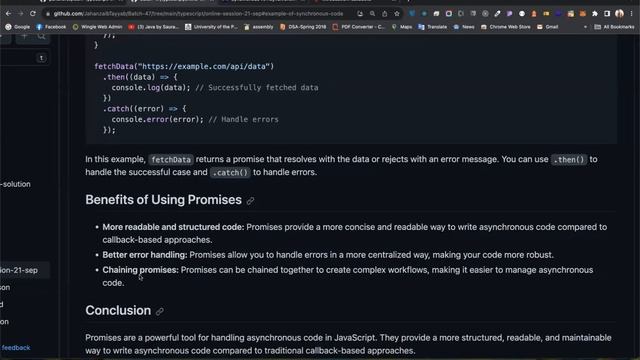Click 'More readable and structured code:' bullet
Image resolution: width=640 pixels, height=360 pixels.
tap(173, 227)
